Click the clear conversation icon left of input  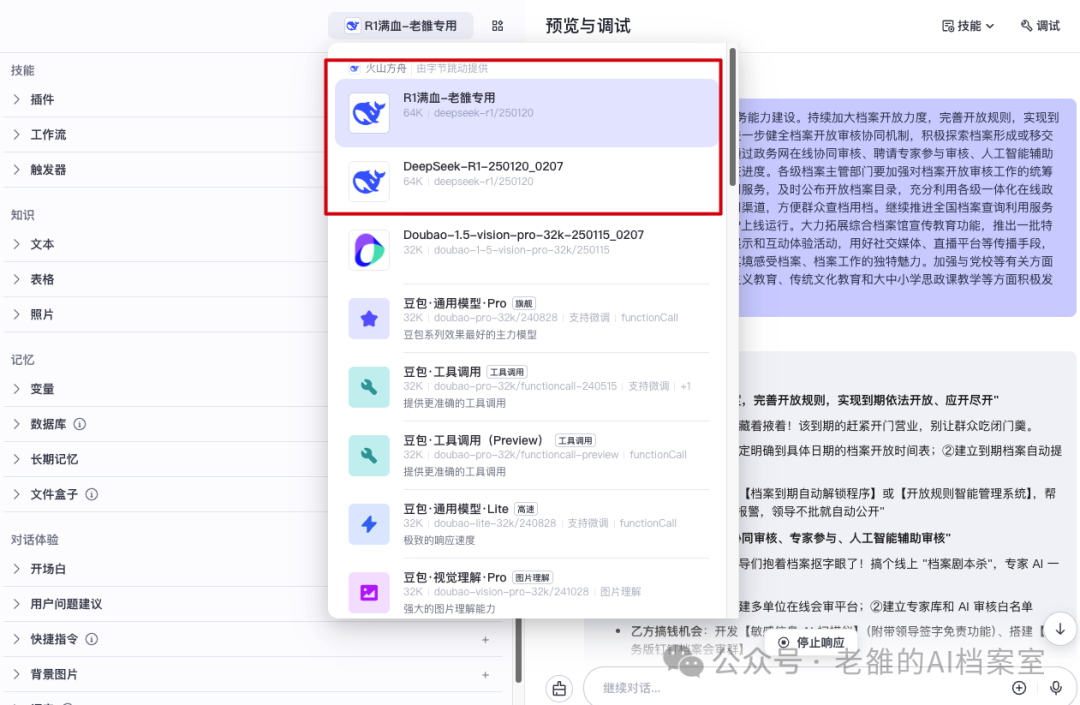559,688
